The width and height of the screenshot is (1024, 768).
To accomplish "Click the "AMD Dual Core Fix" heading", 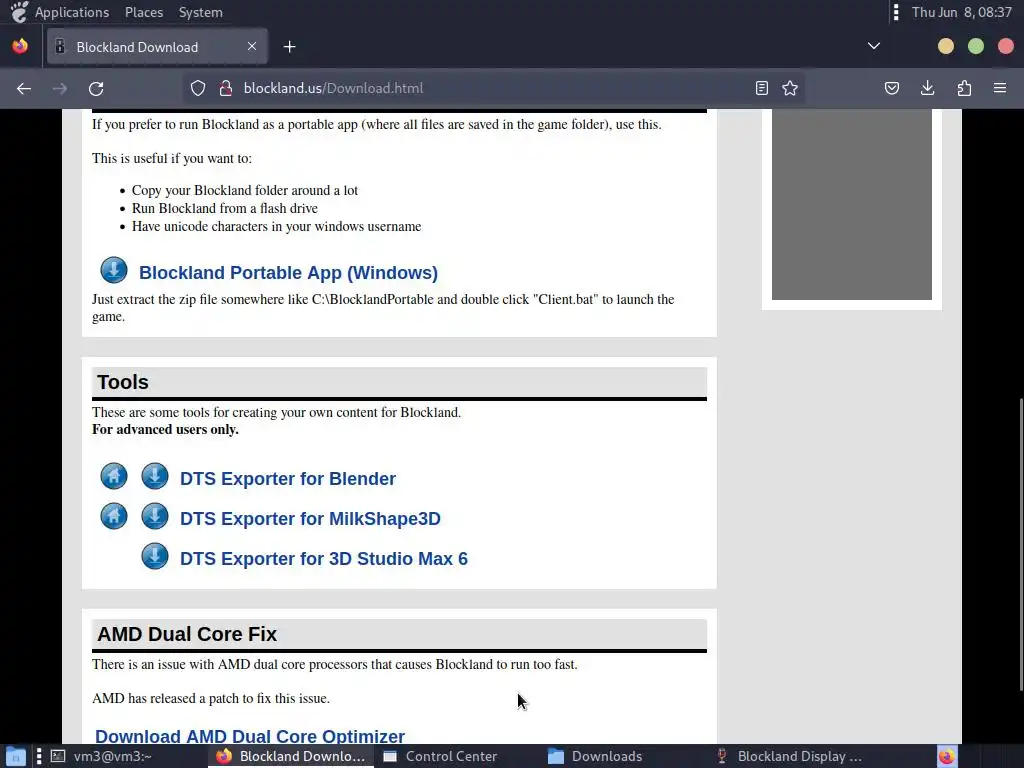I will 187,634.
